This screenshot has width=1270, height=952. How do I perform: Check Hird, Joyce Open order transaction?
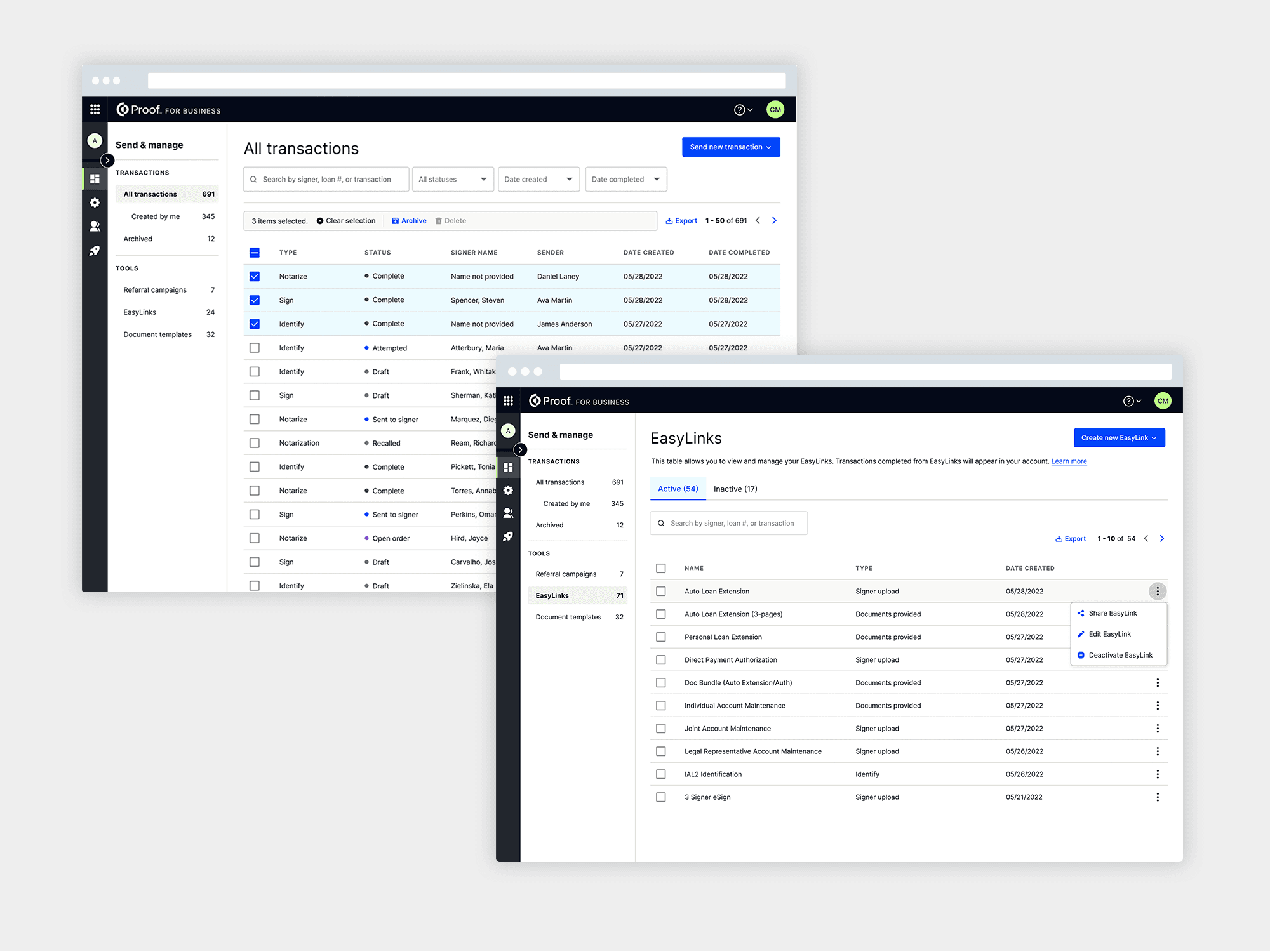(255, 538)
